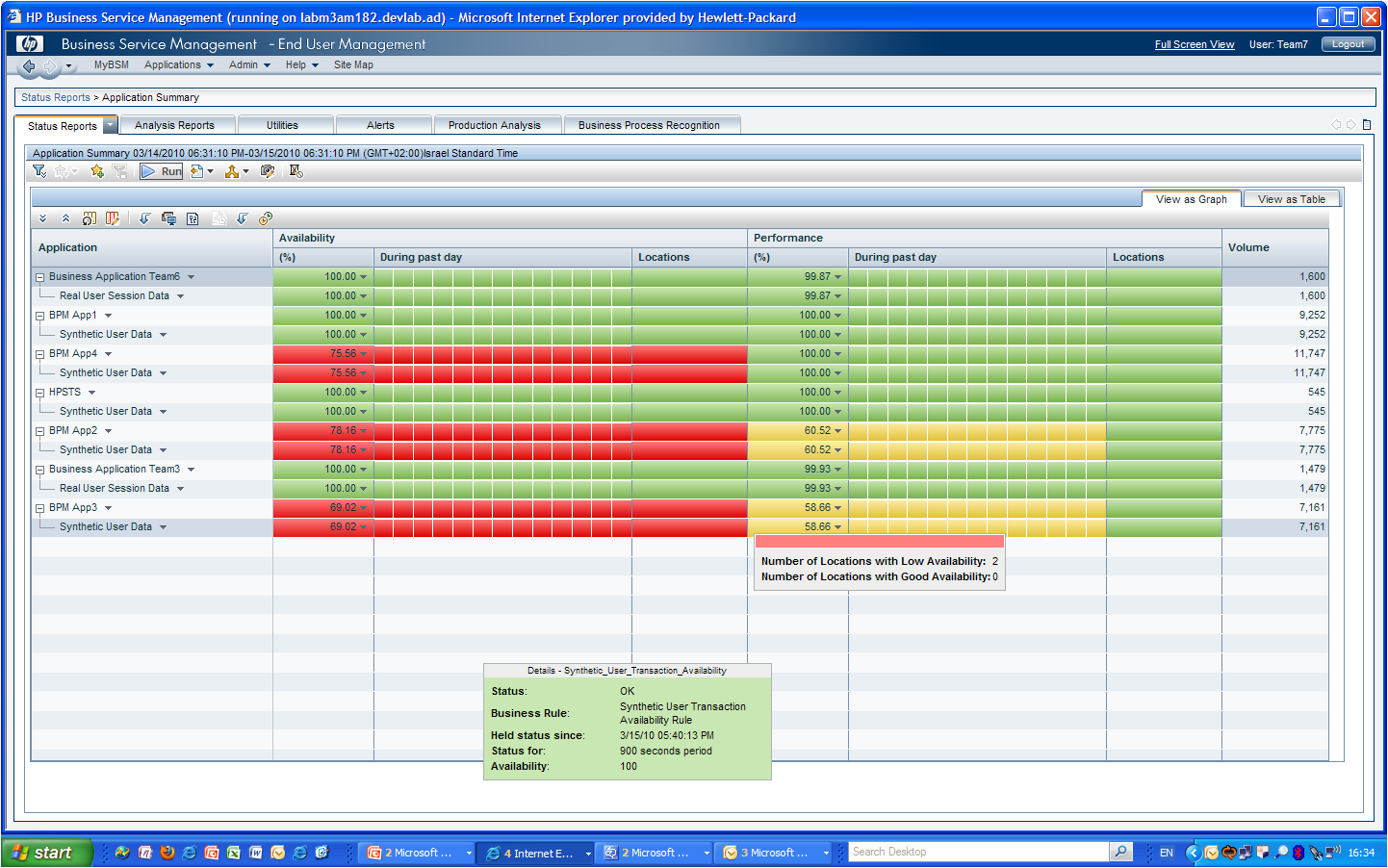1388x868 pixels.
Task: Click red Availability Locations cell for BPM App4
Action: (689, 354)
